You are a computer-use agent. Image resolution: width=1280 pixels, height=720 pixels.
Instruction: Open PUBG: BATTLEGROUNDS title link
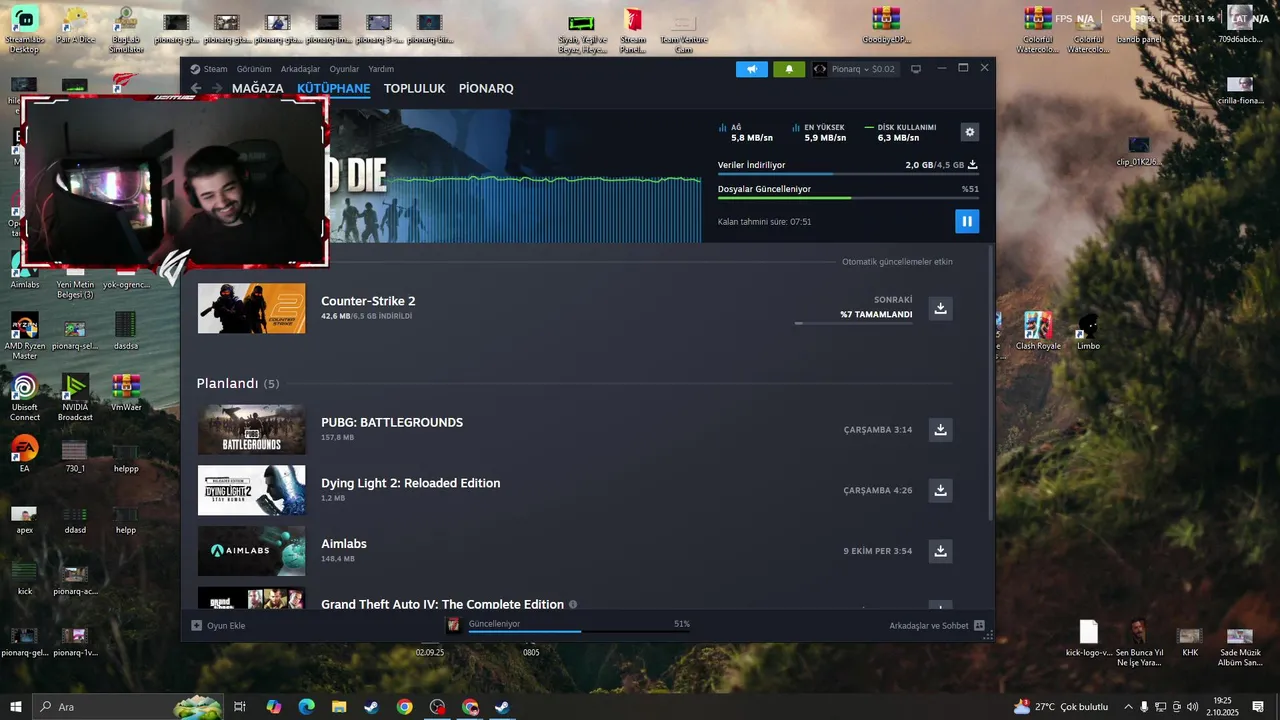pyautogui.click(x=392, y=422)
